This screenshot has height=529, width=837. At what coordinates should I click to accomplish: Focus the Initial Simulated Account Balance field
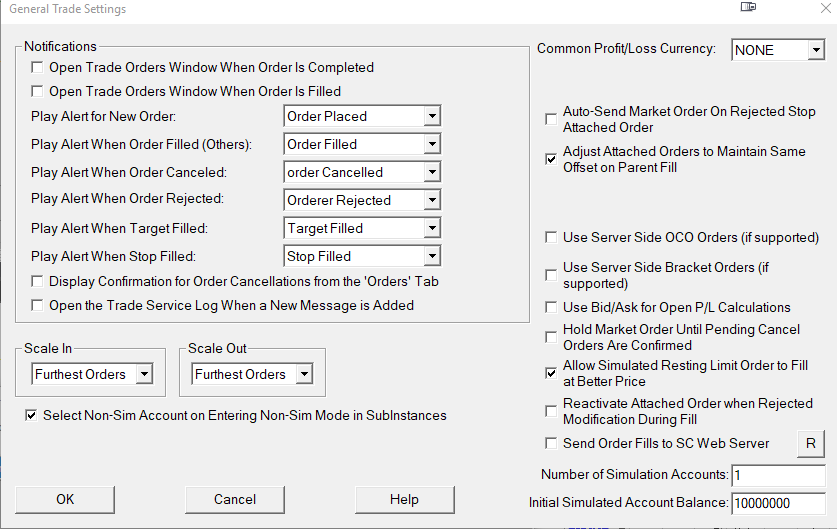[x=778, y=503]
